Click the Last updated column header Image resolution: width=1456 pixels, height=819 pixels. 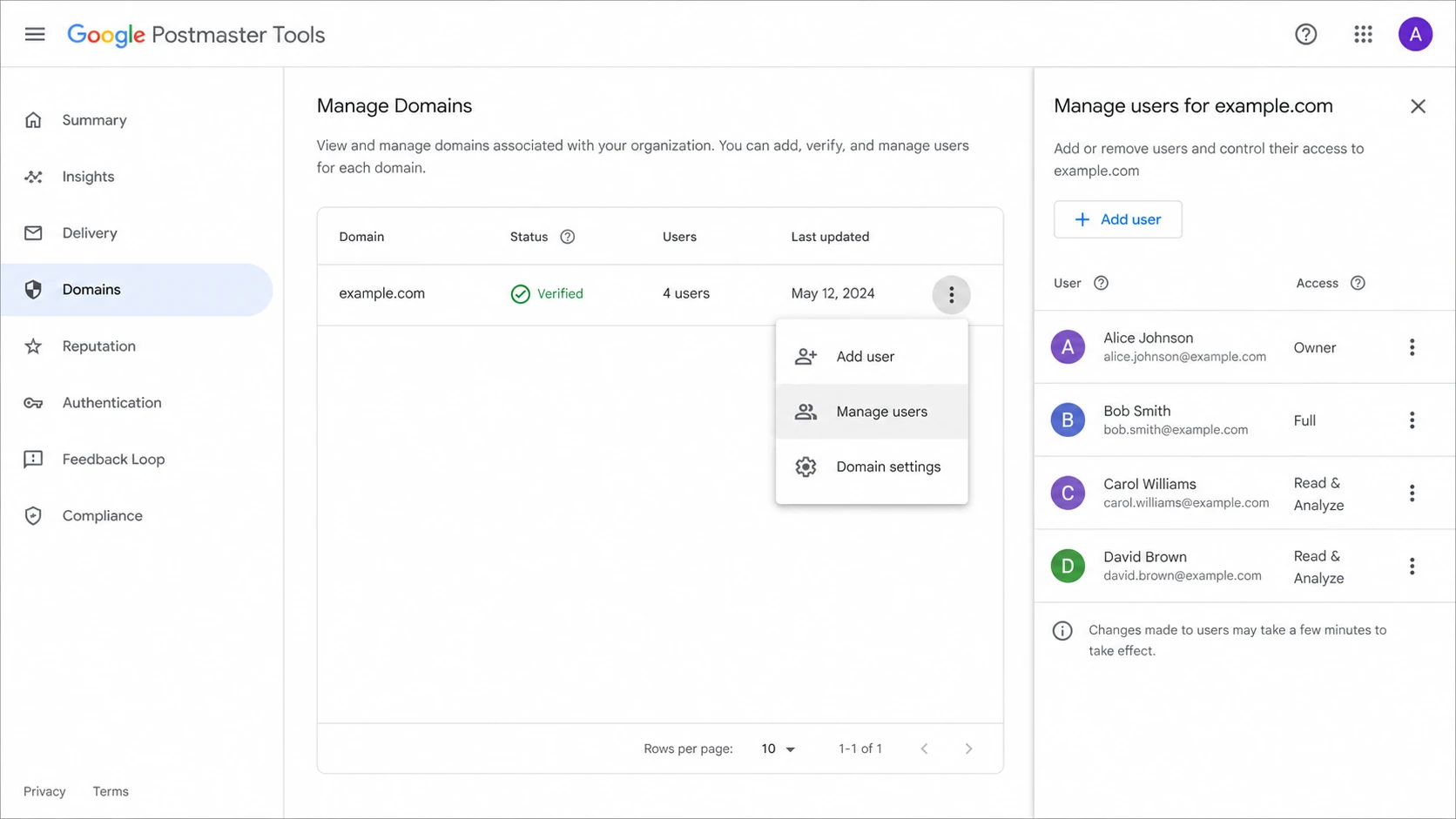(x=830, y=237)
